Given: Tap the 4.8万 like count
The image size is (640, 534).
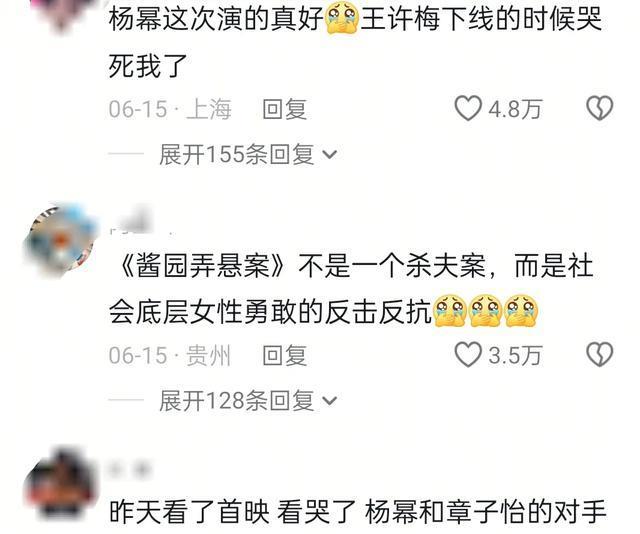Looking at the screenshot, I should 515,109.
